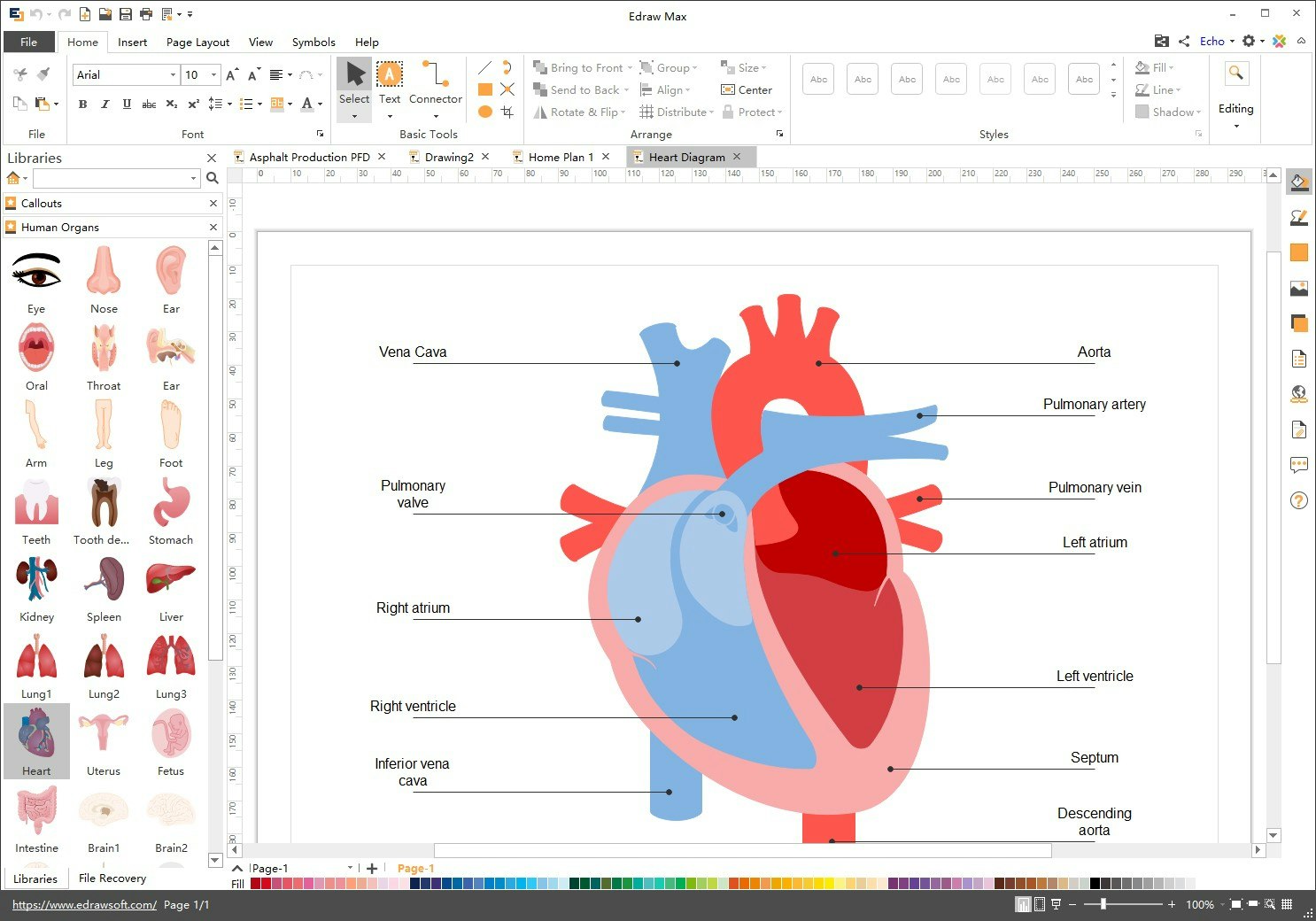Screen dimensions: 1316x921
Task: Switch to Asphalt Production PFD tab
Action: (309, 157)
